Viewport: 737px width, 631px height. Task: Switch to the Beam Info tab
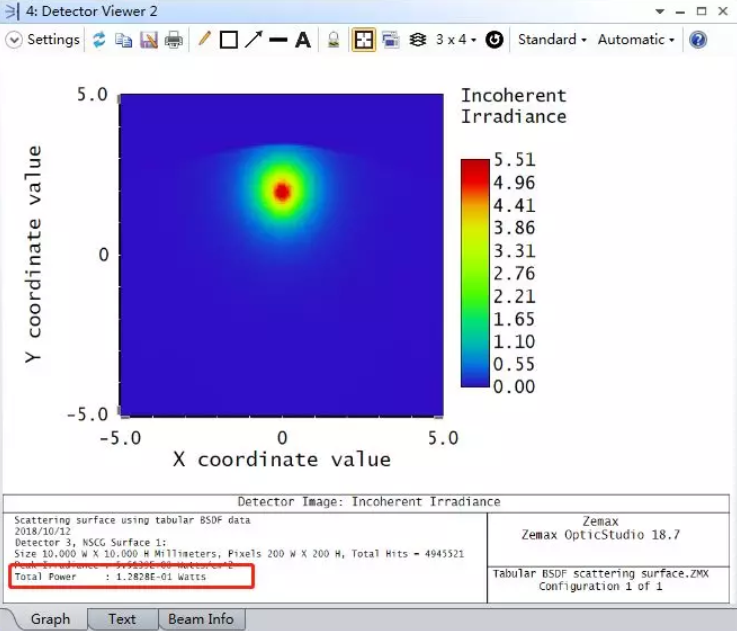pos(201,619)
